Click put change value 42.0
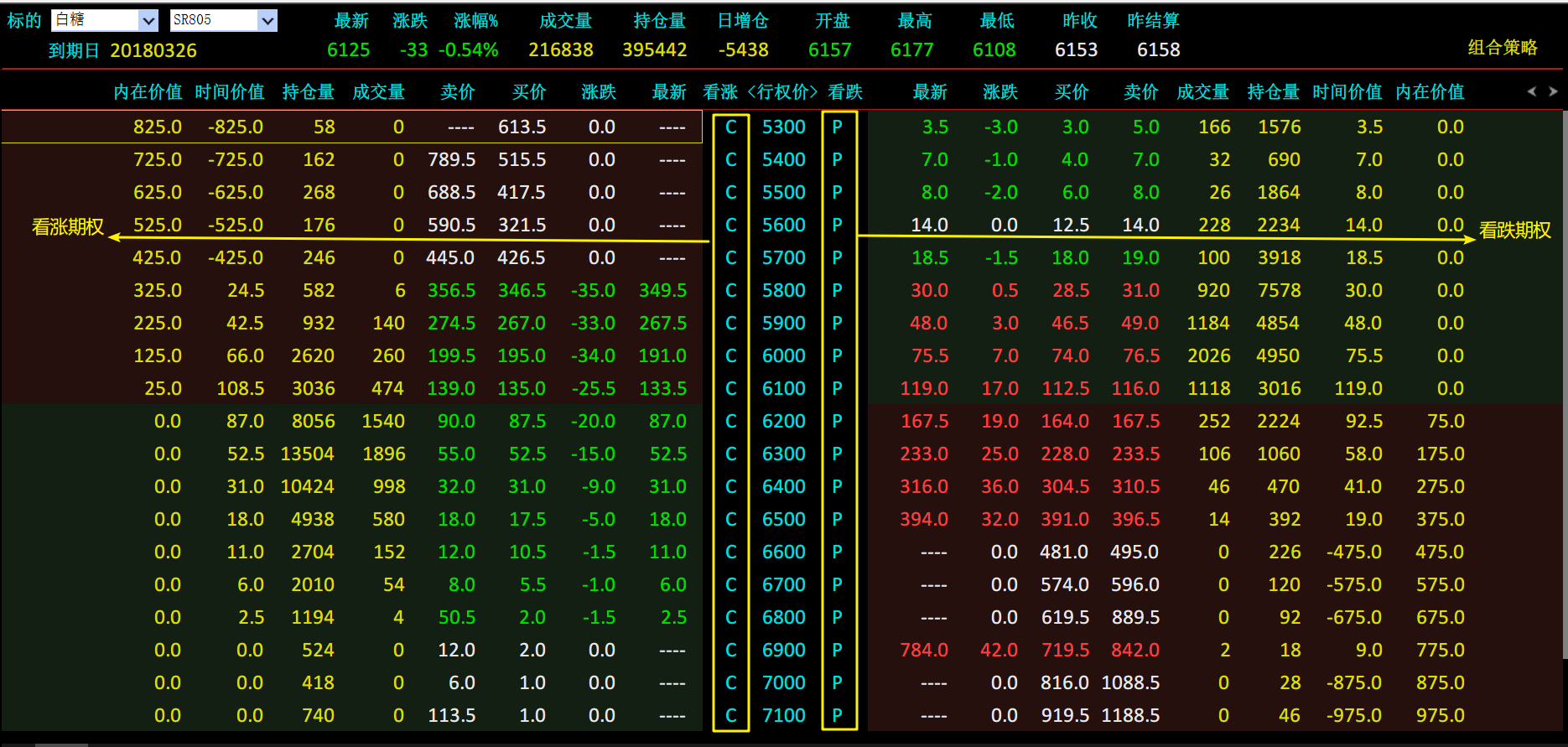1568x747 pixels. point(999,651)
